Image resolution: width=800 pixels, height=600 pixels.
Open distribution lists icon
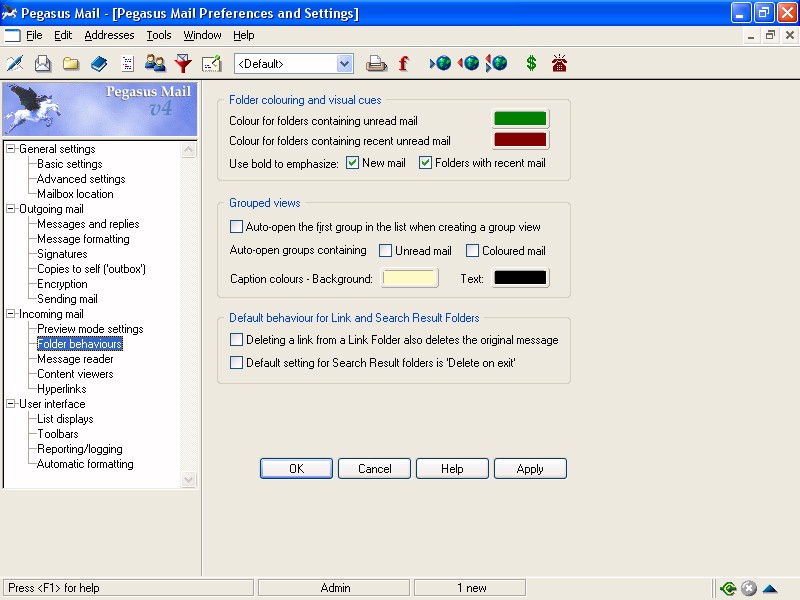(127, 63)
